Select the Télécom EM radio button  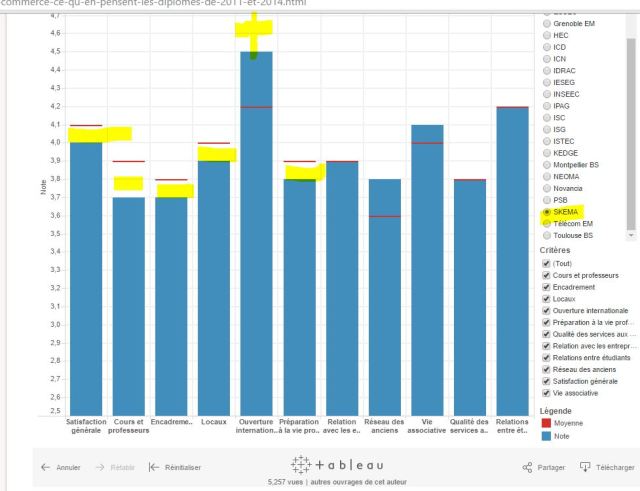547,224
